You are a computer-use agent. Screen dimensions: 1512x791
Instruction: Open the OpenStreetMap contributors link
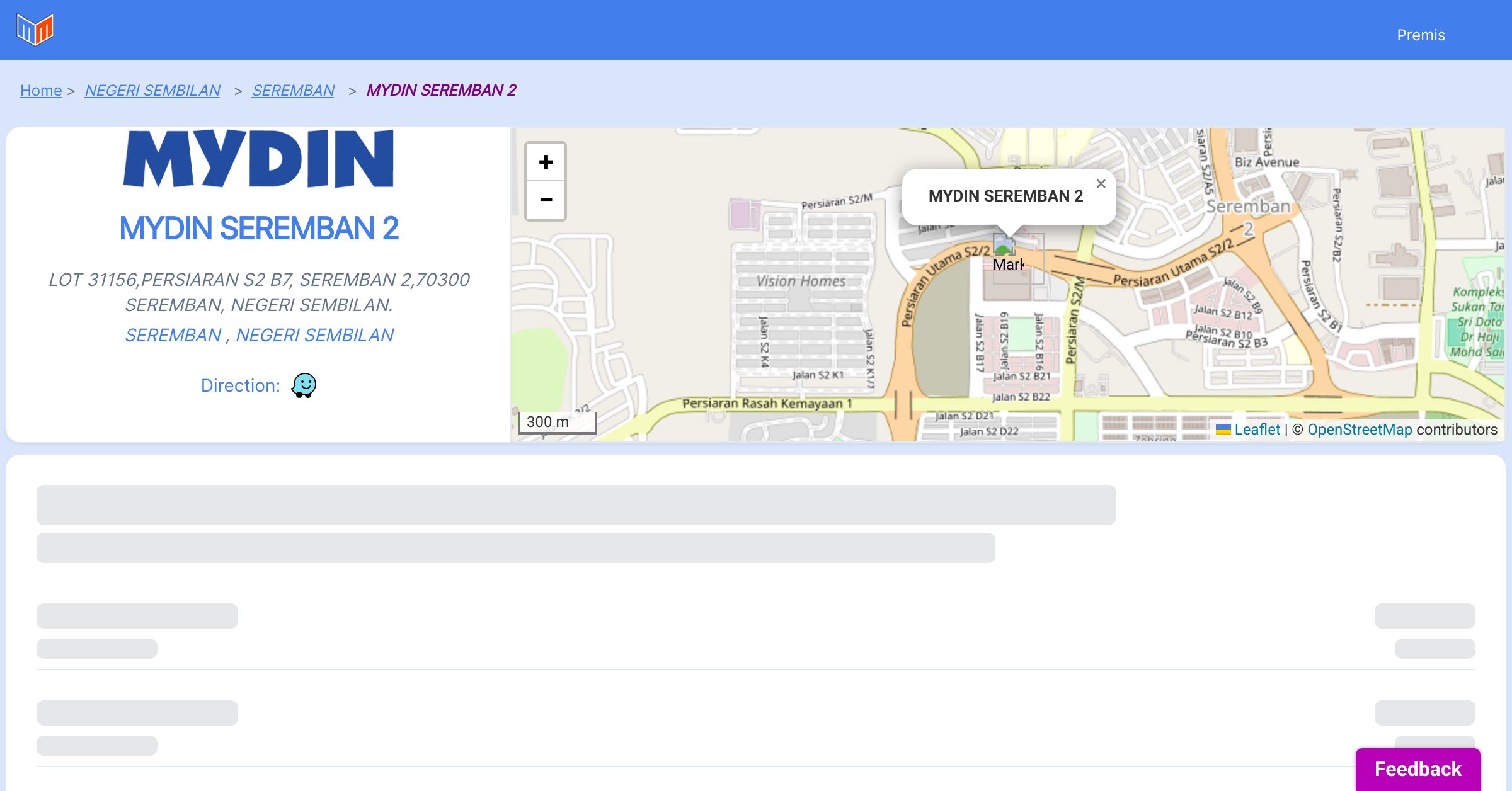pos(1360,430)
